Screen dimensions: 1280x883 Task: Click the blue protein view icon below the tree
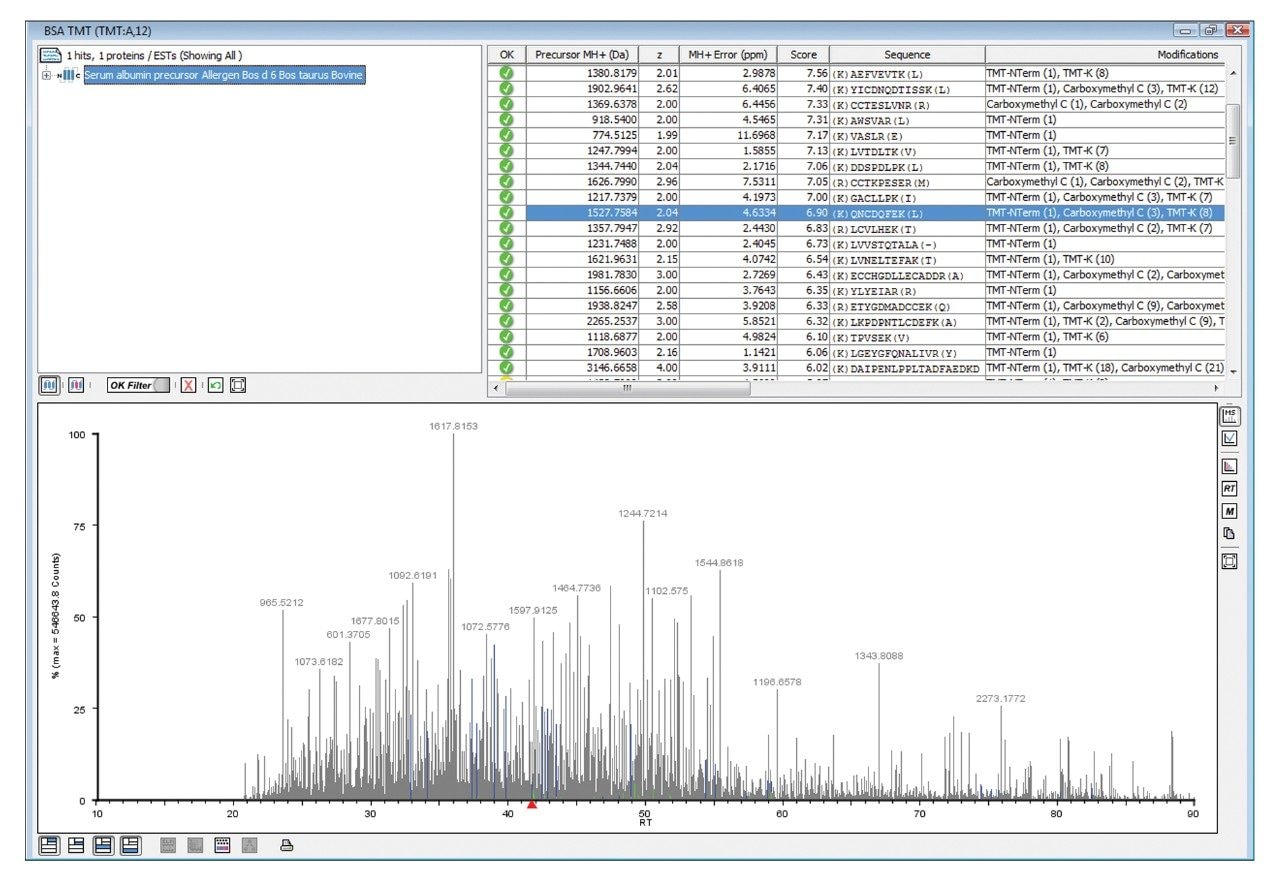(49, 385)
